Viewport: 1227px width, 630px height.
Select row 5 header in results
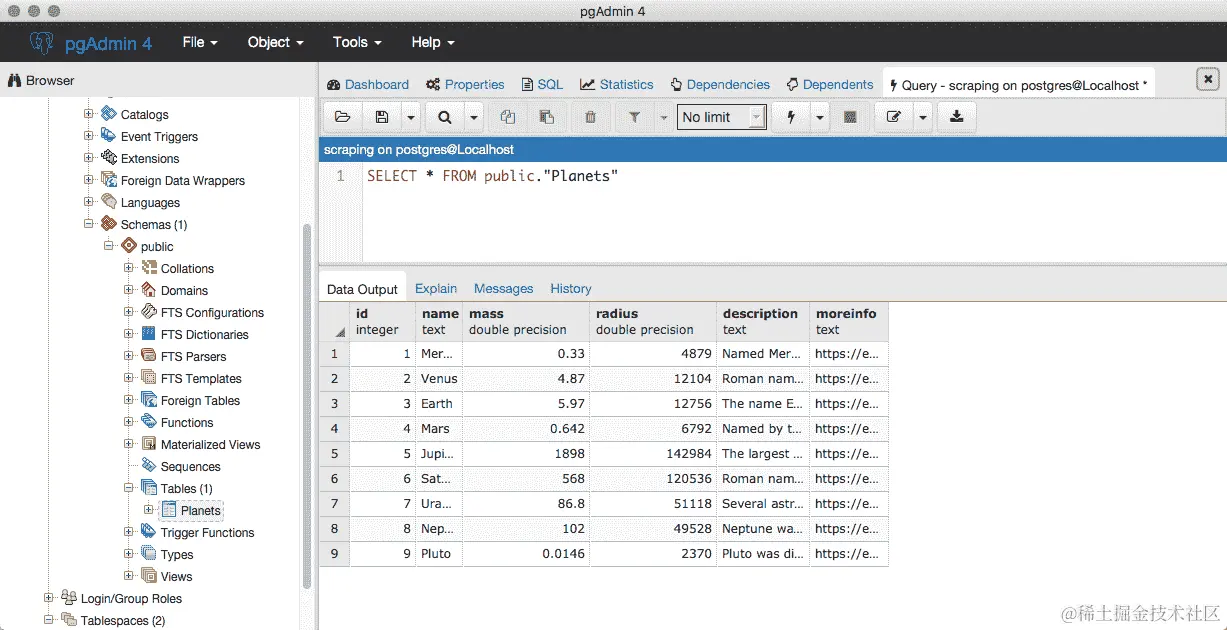pos(335,454)
